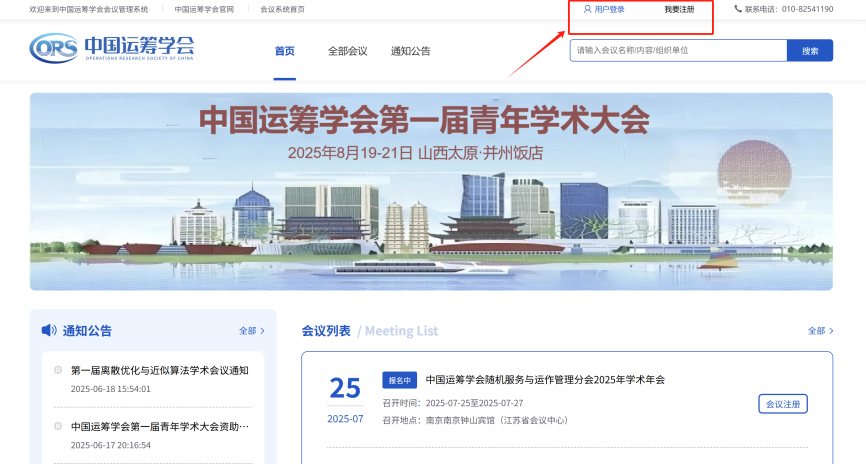
Task: Click the ORS society logo
Action: point(112,48)
